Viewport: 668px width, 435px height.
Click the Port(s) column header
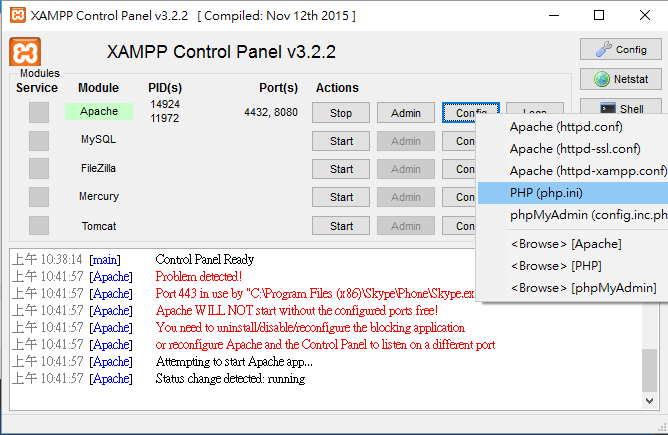coord(279,88)
